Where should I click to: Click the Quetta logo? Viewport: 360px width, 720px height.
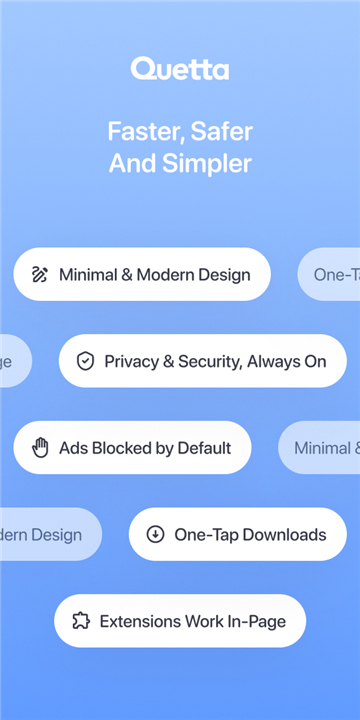click(x=180, y=69)
